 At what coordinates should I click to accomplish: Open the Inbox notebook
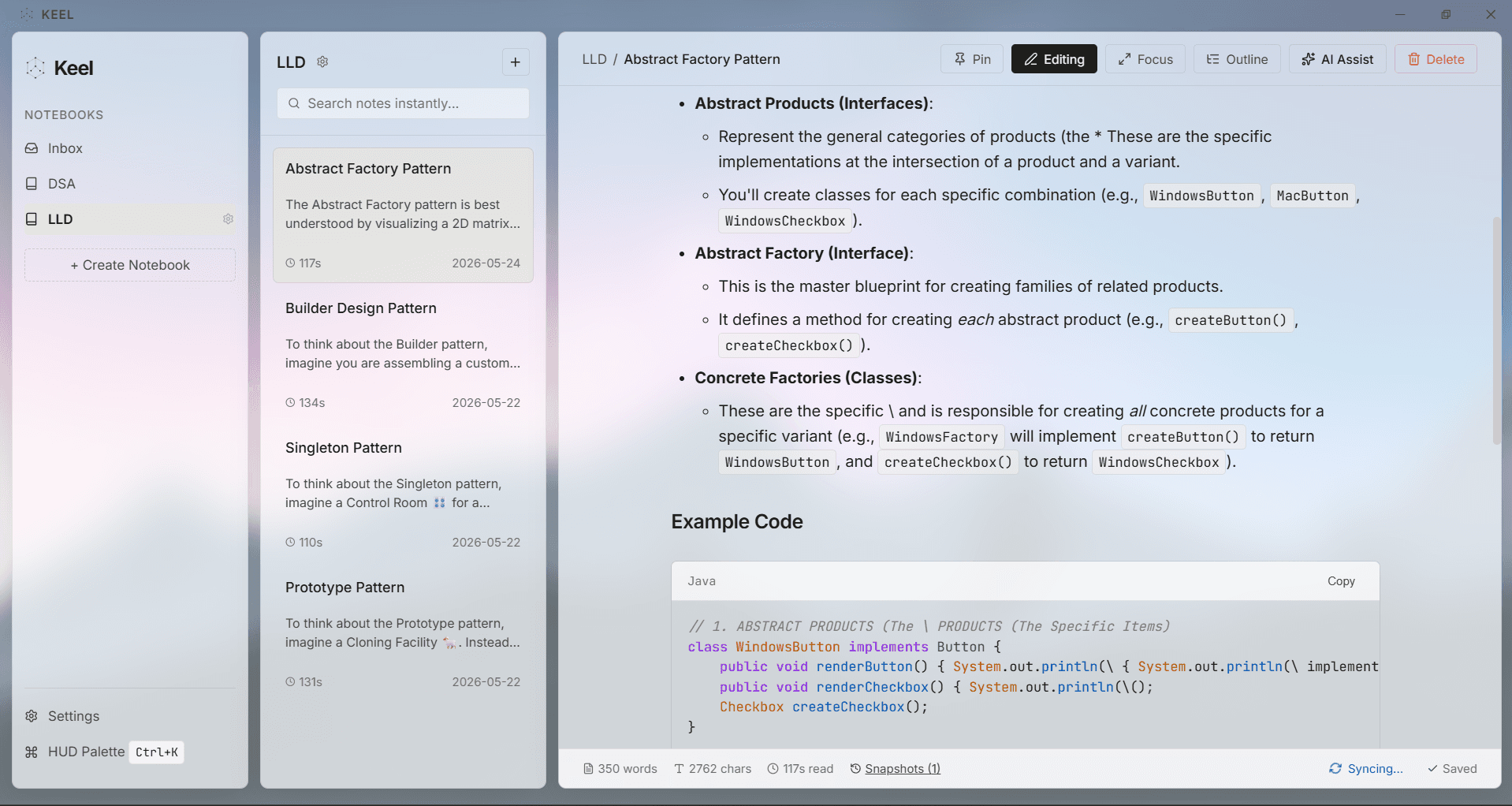click(x=130, y=148)
